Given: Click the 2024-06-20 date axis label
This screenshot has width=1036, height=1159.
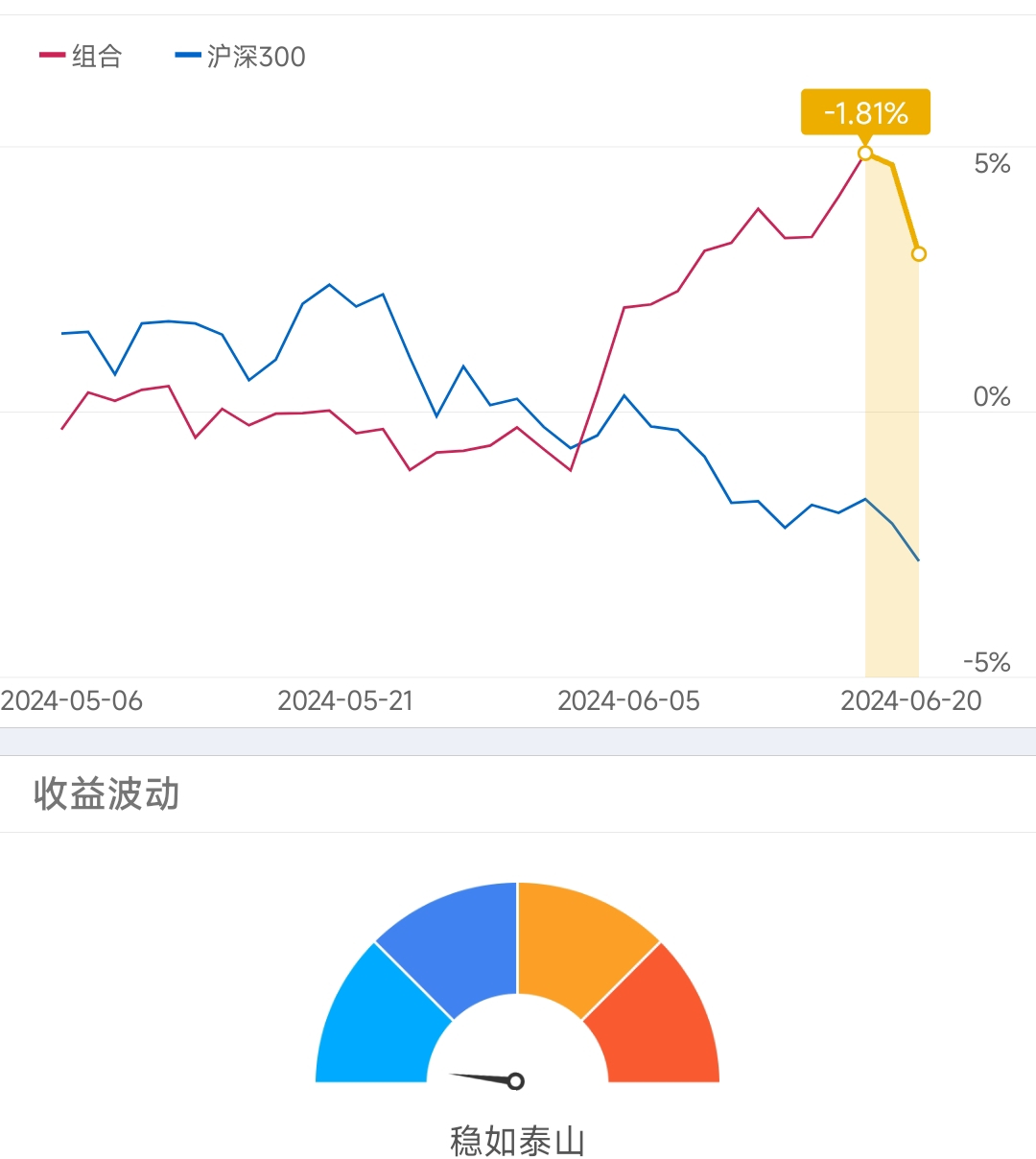Looking at the screenshot, I should coord(911,701).
